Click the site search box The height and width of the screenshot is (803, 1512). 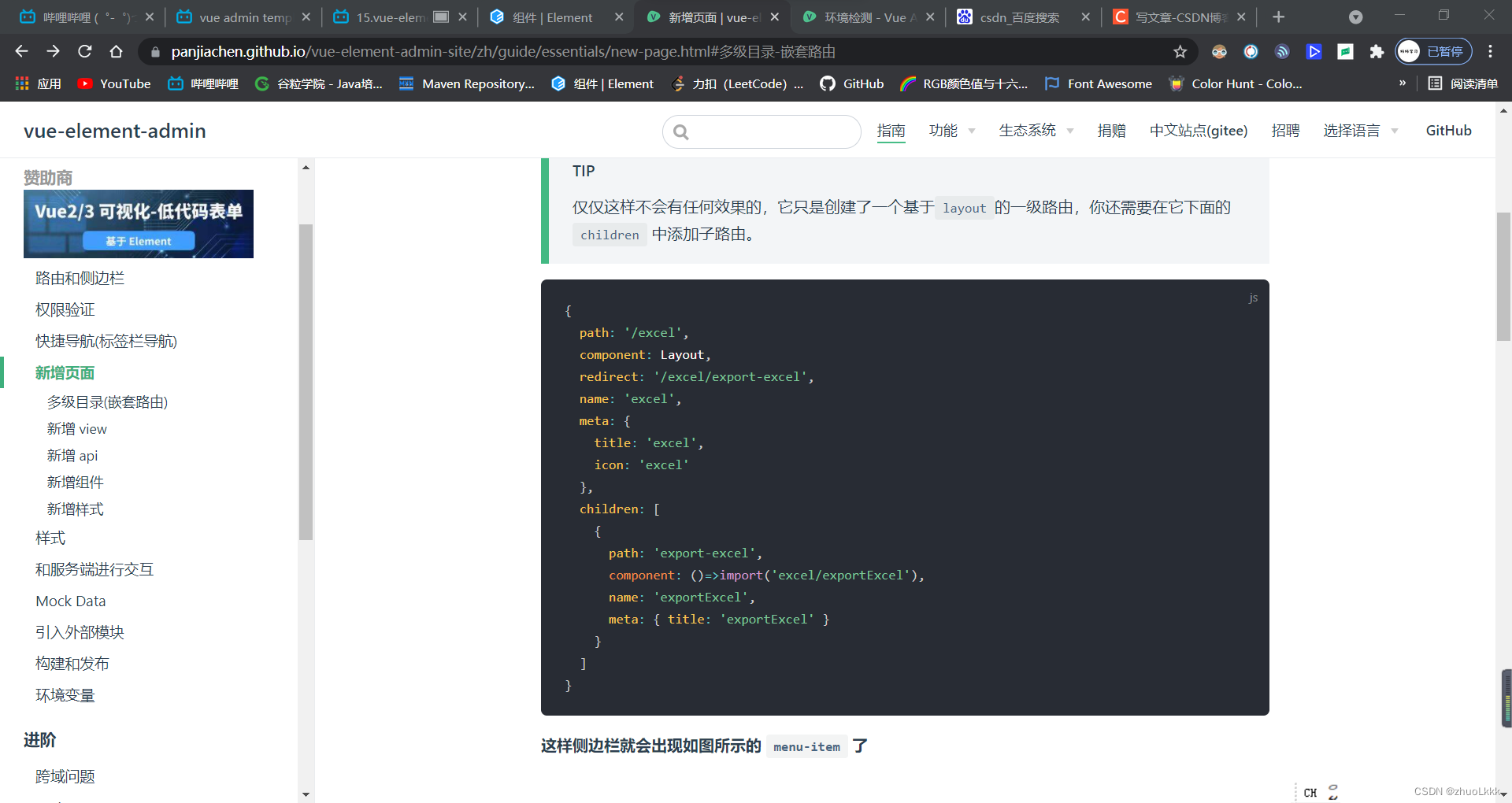point(762,131)
